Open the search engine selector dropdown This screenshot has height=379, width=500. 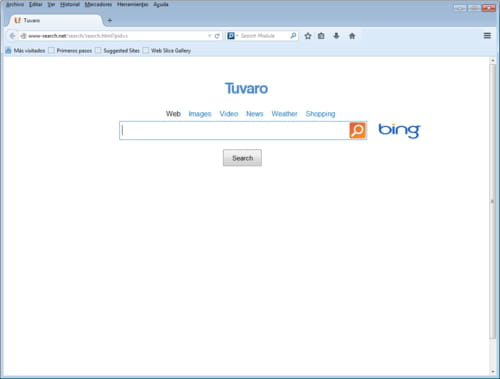click(x=232, y=35)
